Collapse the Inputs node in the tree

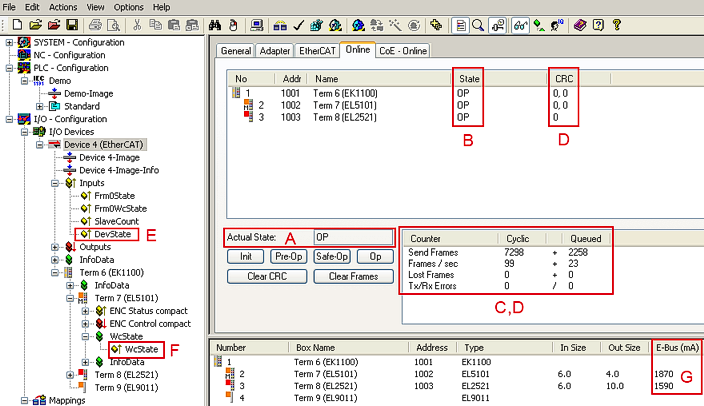(x=55, y=183)
